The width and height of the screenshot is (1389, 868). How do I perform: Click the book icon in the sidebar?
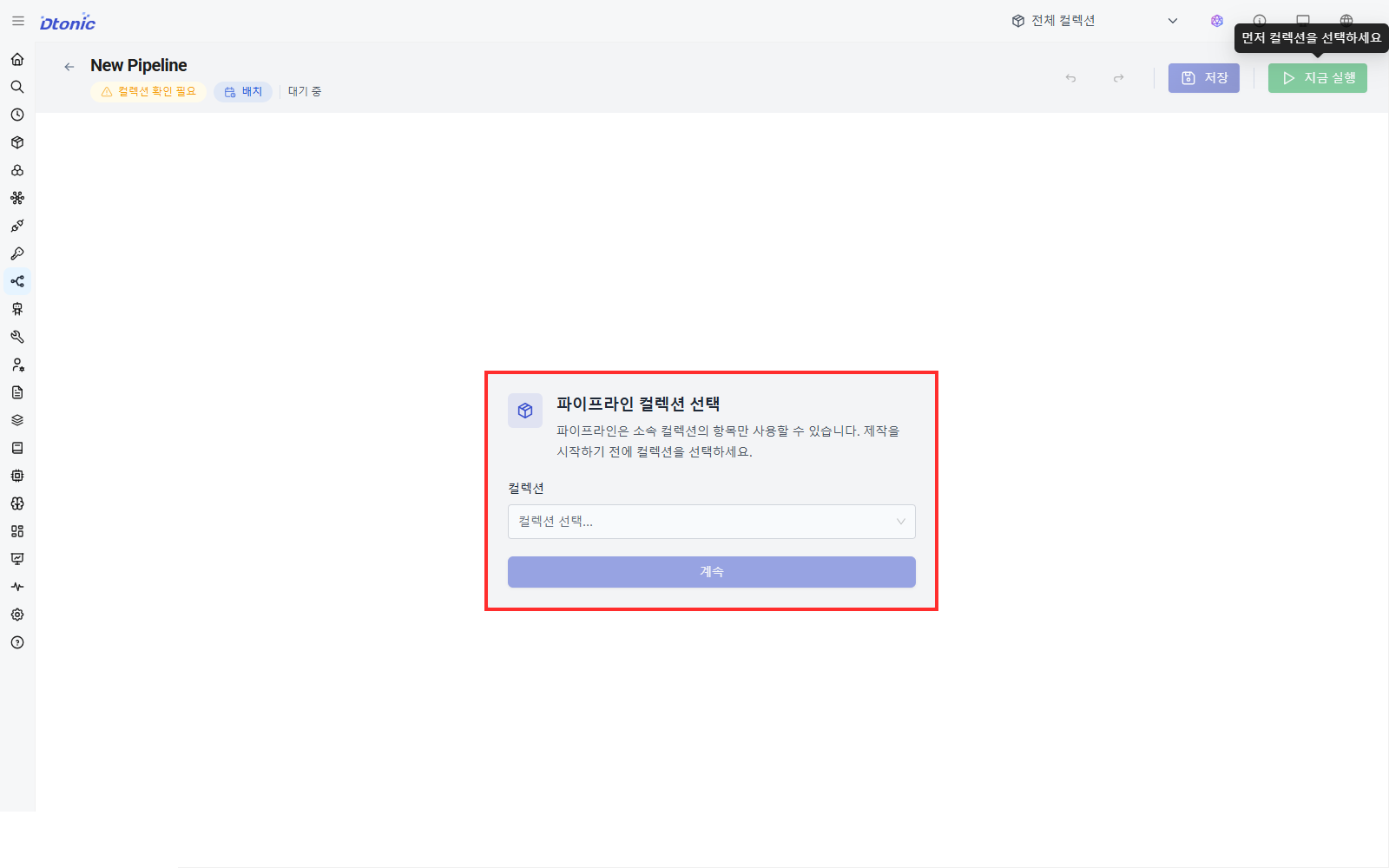click(17, 448)
